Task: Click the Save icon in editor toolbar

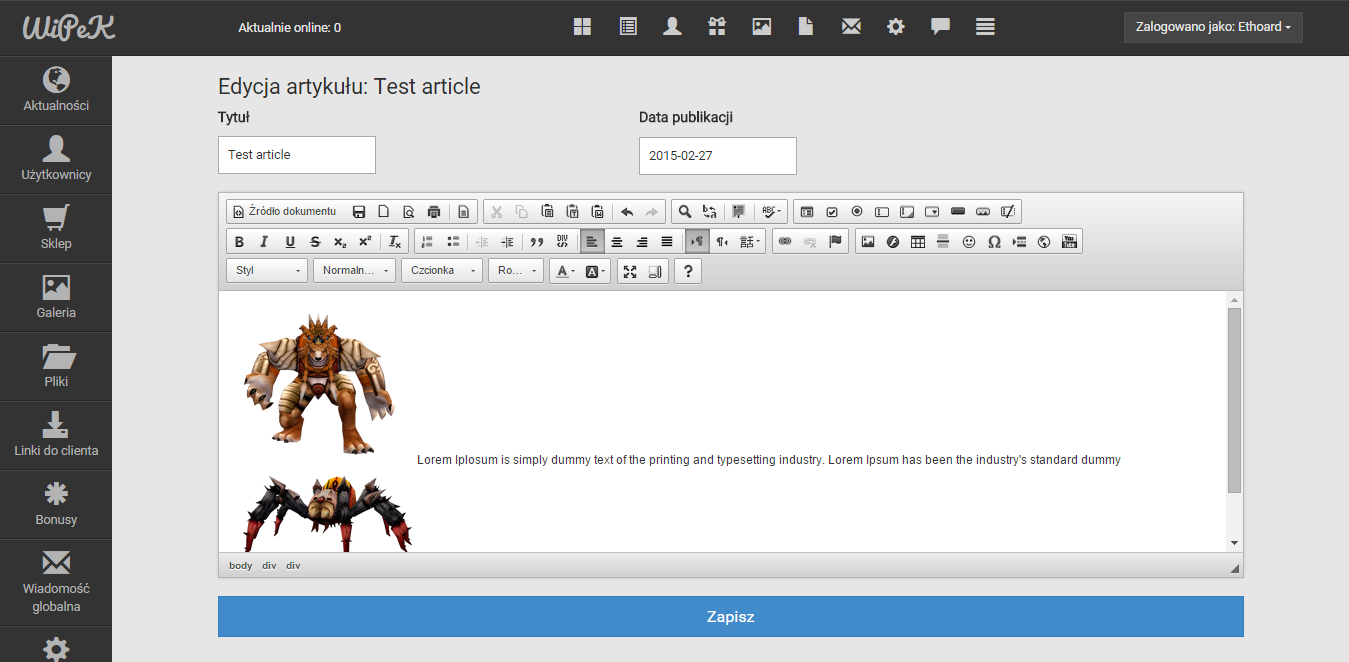Action: 359,212
